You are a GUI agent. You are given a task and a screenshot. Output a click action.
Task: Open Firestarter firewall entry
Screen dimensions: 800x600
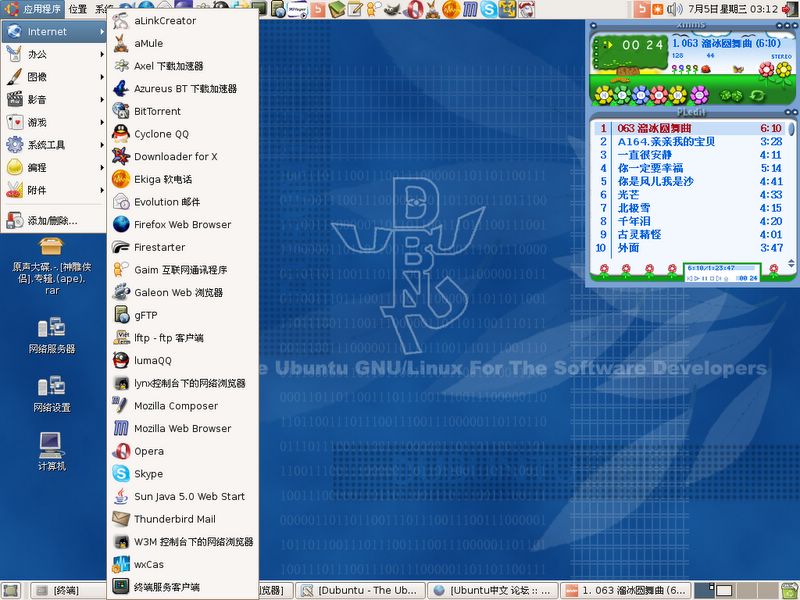(183, 247)
